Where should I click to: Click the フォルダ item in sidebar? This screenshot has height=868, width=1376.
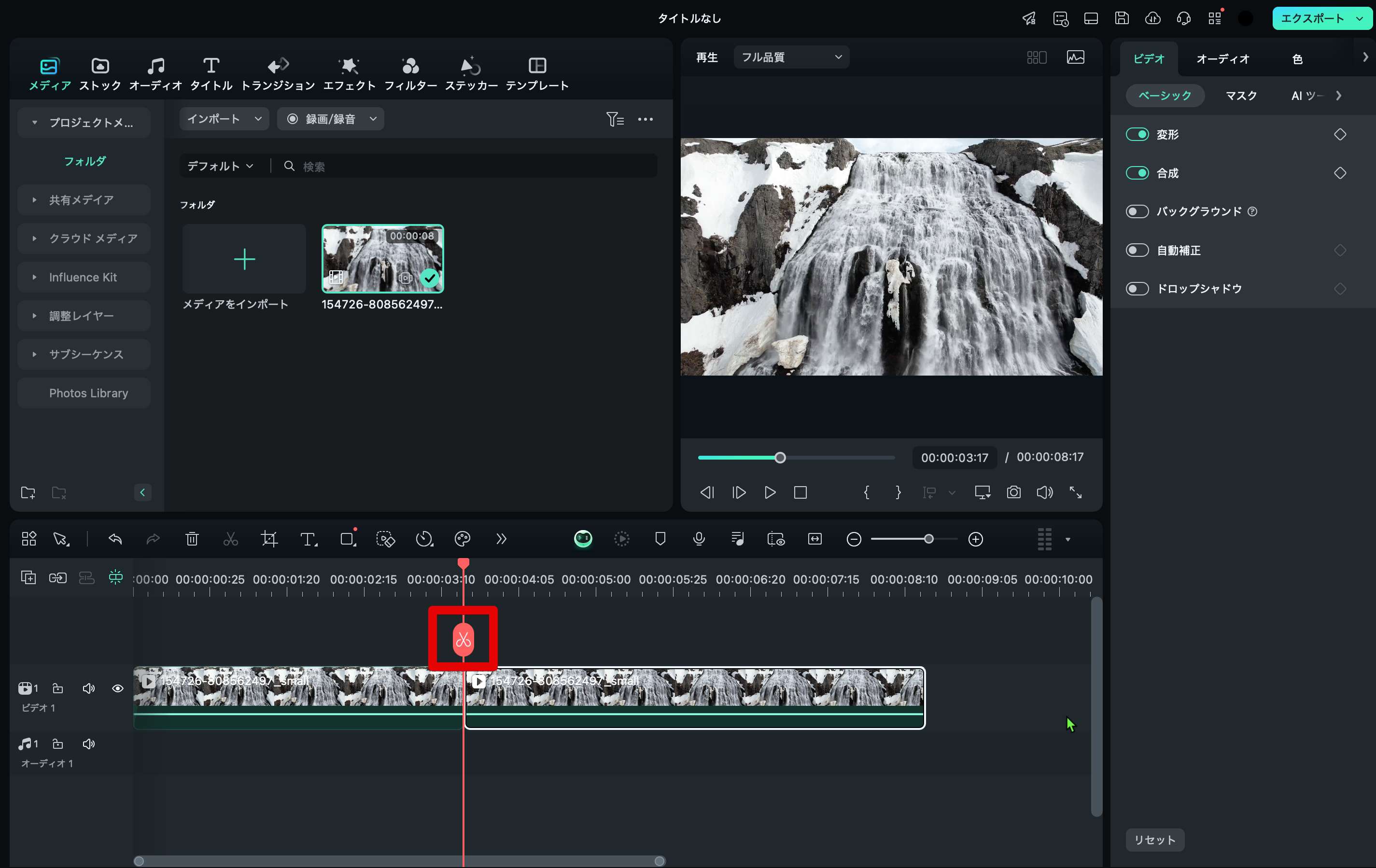pyautogui.click(x=84, y=161)
